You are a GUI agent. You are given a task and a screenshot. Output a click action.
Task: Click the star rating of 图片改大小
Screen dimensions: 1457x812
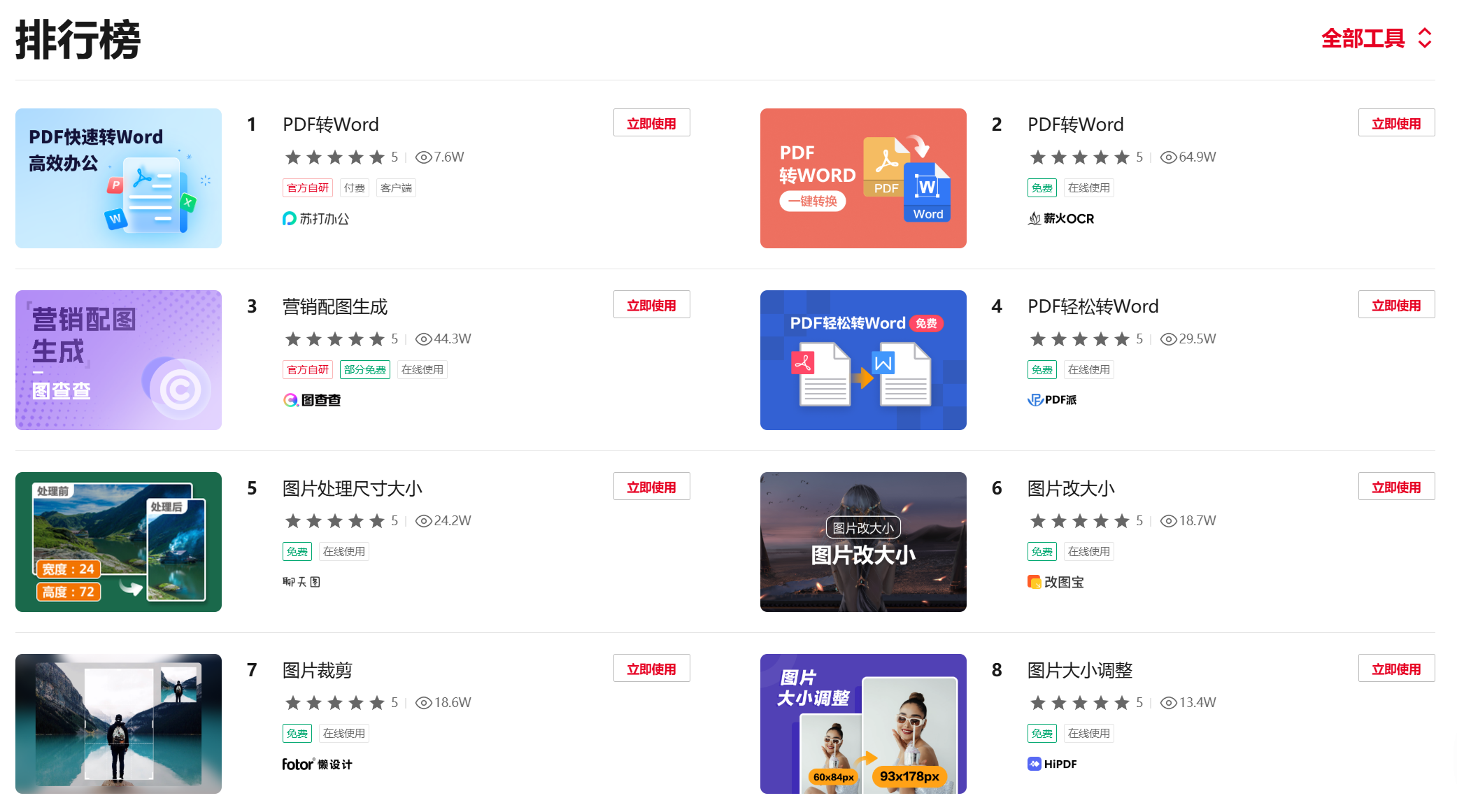[x=1080, y=521]
